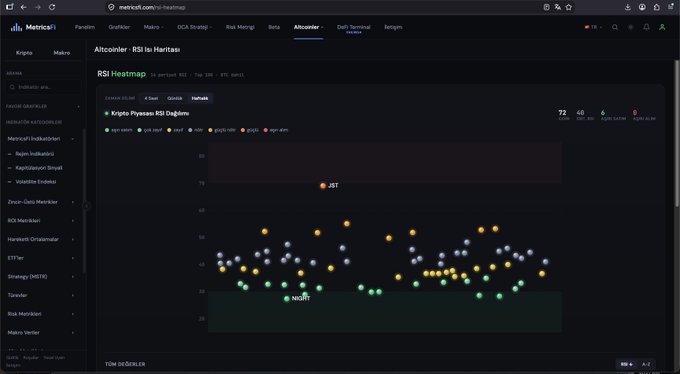The height and width of the screenshot is (374, 680).
Task: Open the DCA Strateji dropdown
Action: click(194, 27)
